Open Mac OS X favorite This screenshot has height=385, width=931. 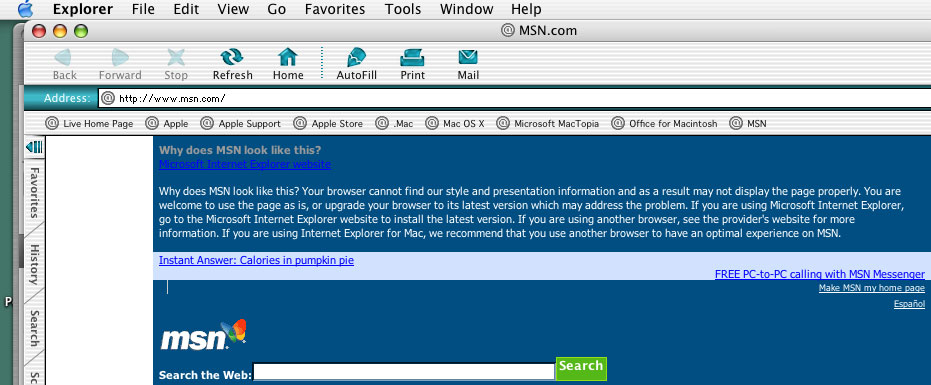[x=455, y=124]
